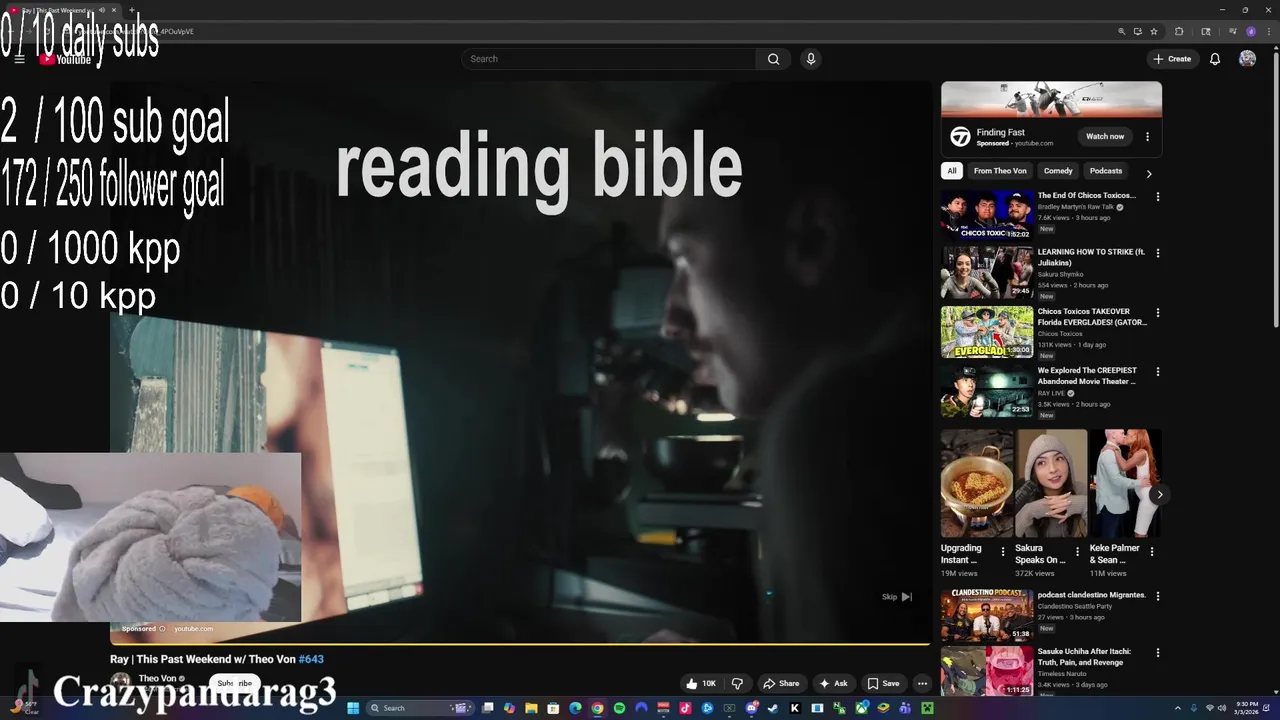Click the install app icon in address bar
The width and height of the screenshot is (1280, 720).
(x=1138, y=31)
